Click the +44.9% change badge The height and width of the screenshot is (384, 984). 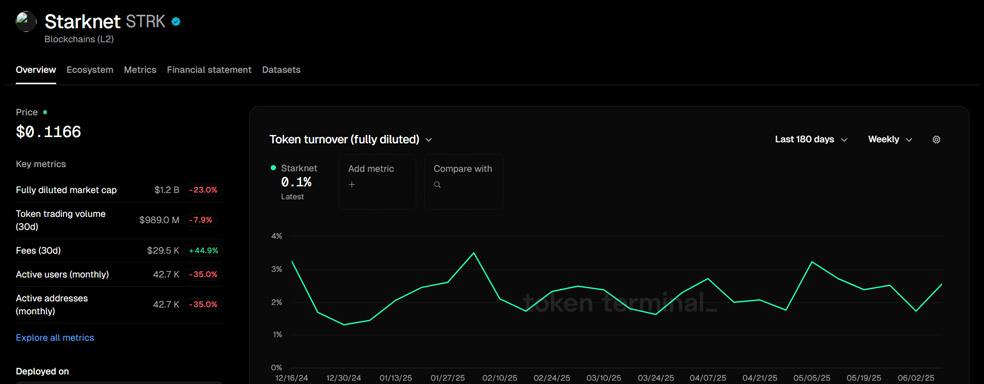(203, 250)
